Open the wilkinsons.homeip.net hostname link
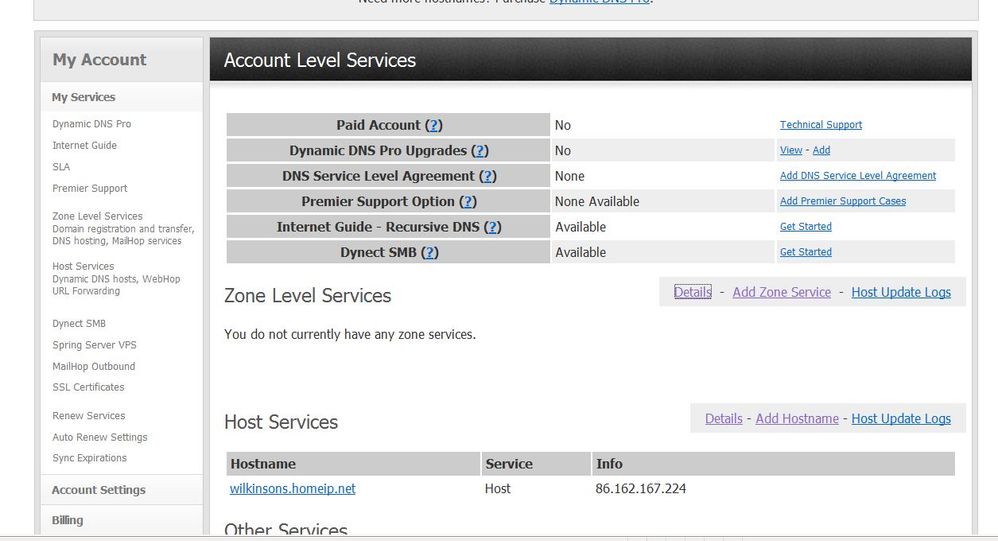998x541 pixels. pos(292,489)
